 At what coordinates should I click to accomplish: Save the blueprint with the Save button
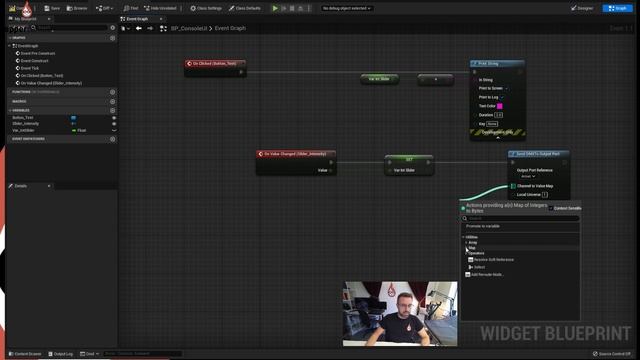(52, 8)
